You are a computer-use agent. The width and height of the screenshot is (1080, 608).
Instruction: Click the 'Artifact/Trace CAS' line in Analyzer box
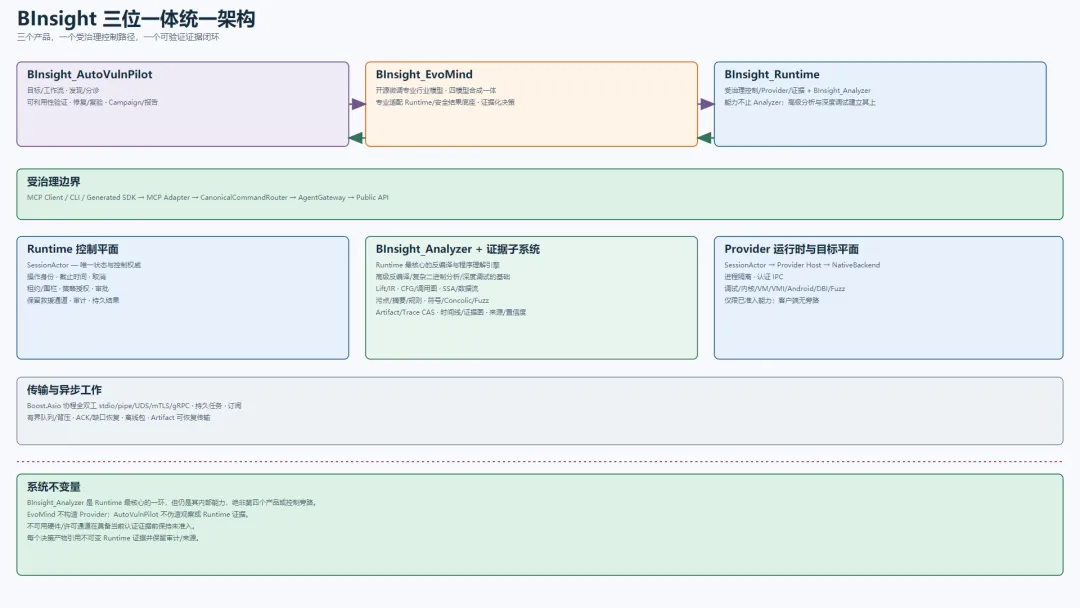tap(450, 312)
